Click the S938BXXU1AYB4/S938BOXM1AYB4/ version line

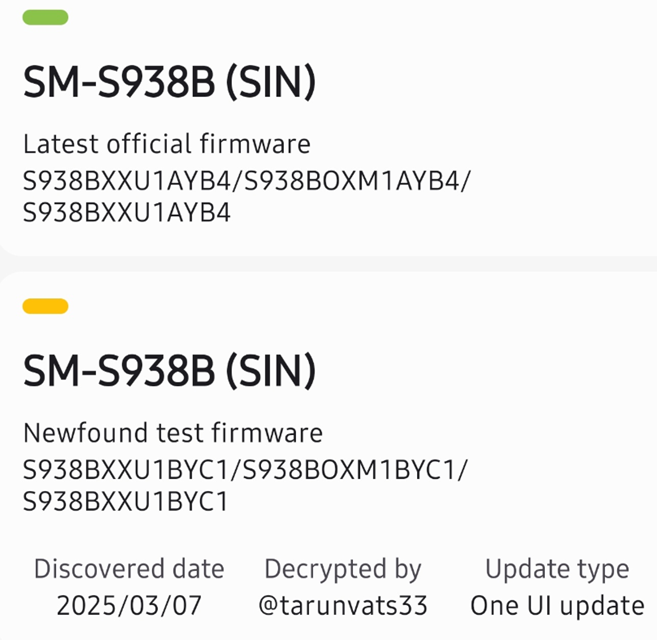coord(246,180)
